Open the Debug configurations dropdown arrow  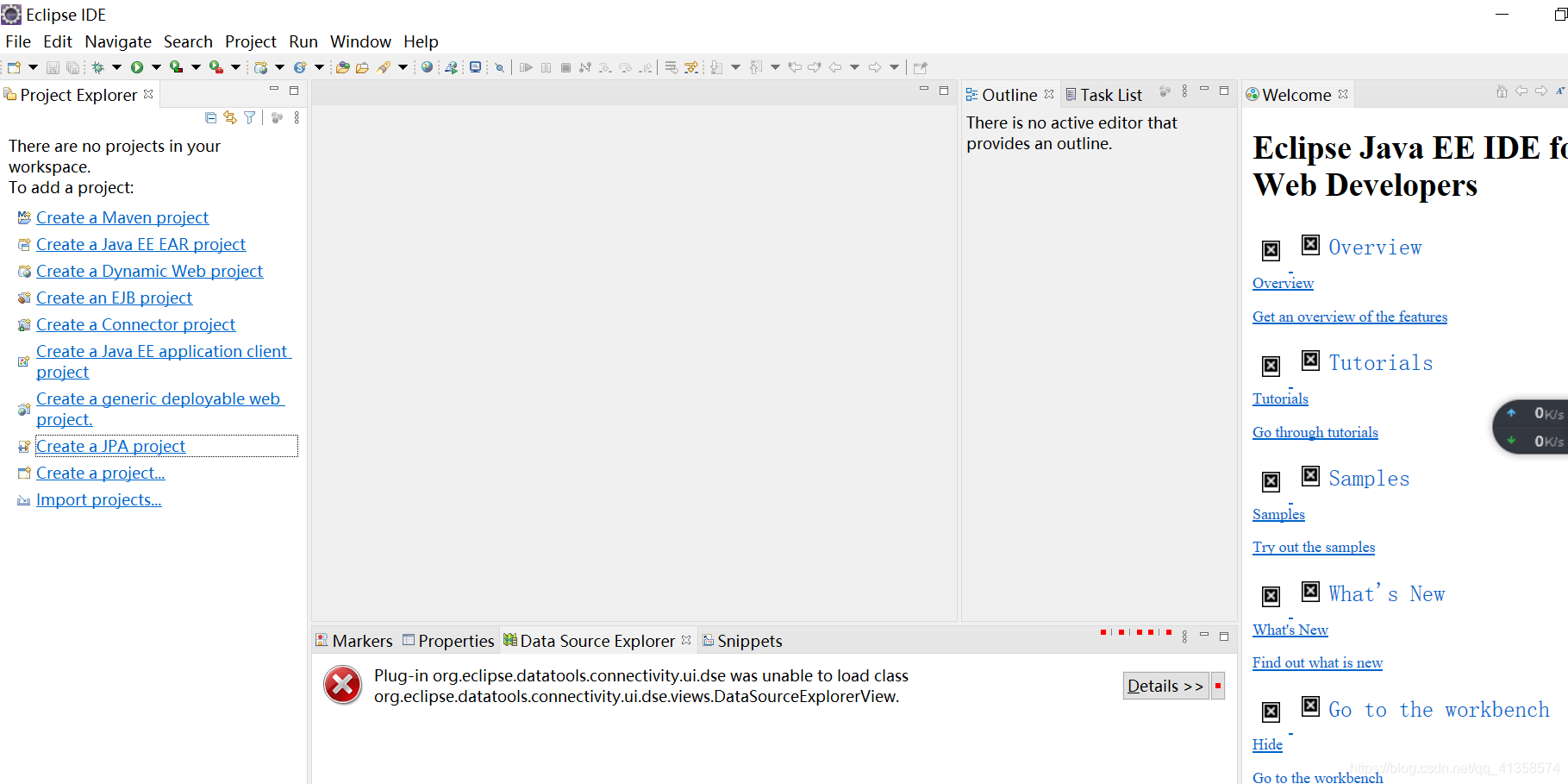[x=116, y=67]
